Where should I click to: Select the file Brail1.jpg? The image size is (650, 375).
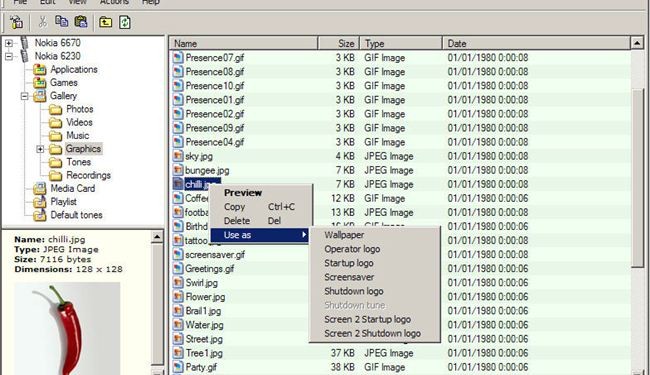coord(203,311)
